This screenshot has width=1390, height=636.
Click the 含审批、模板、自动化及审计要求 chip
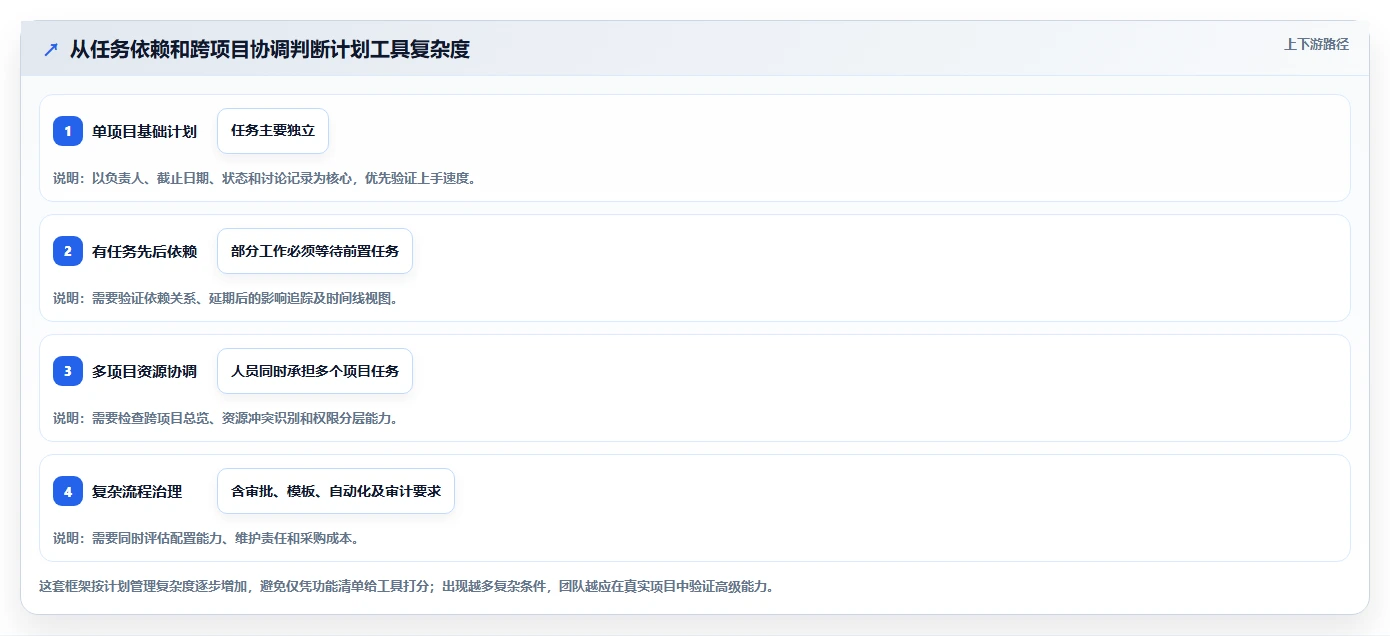[x=336, y=491]
